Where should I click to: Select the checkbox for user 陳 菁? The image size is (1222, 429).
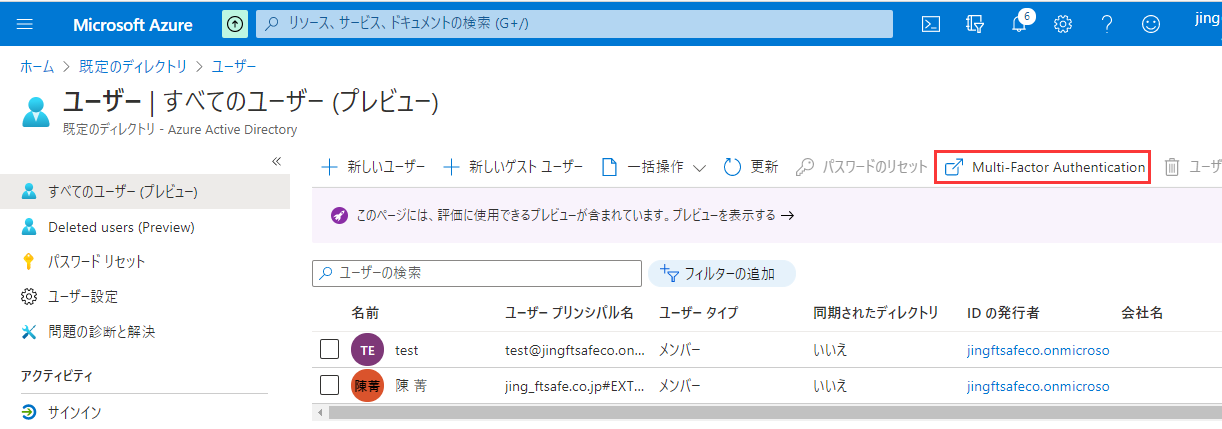pos(330,385)
